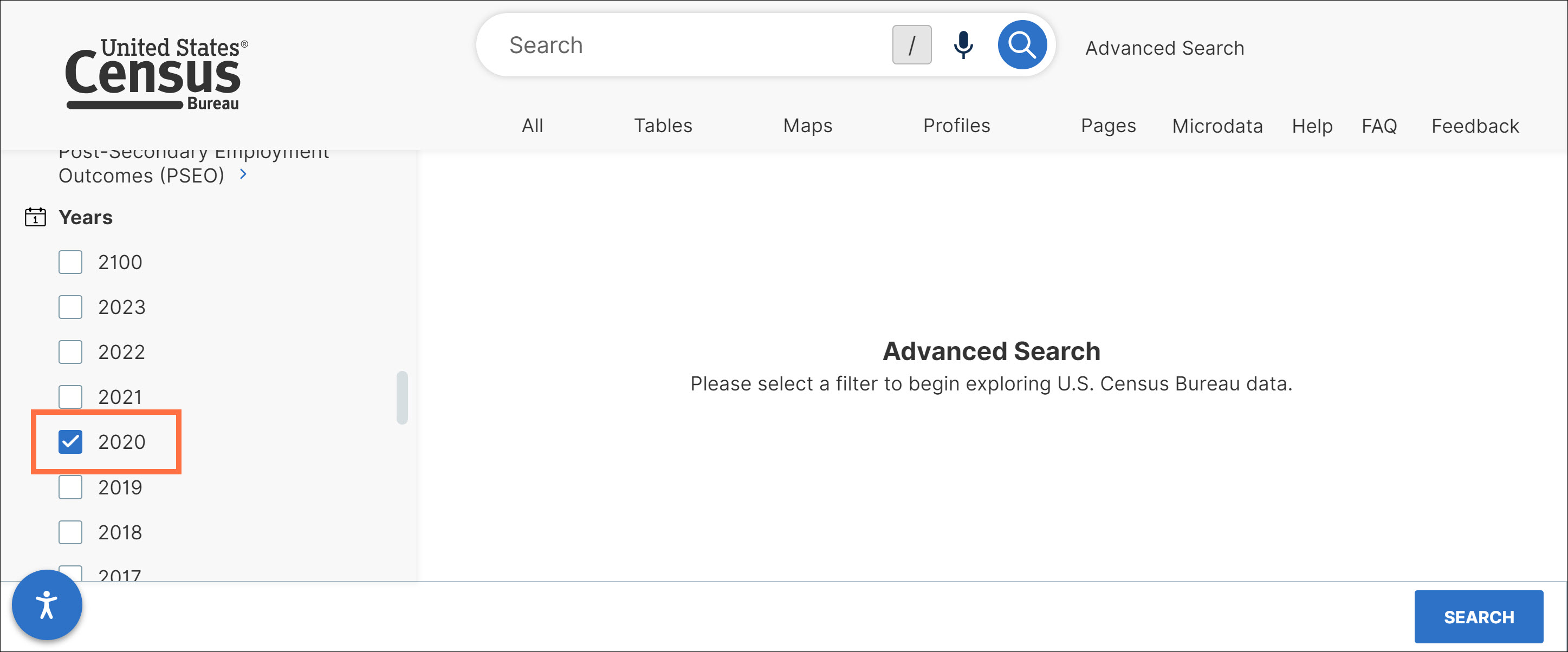Enable the 2100 year checkbox
The height and width of the screenshot is (652, 1568).
coord(70,262)
